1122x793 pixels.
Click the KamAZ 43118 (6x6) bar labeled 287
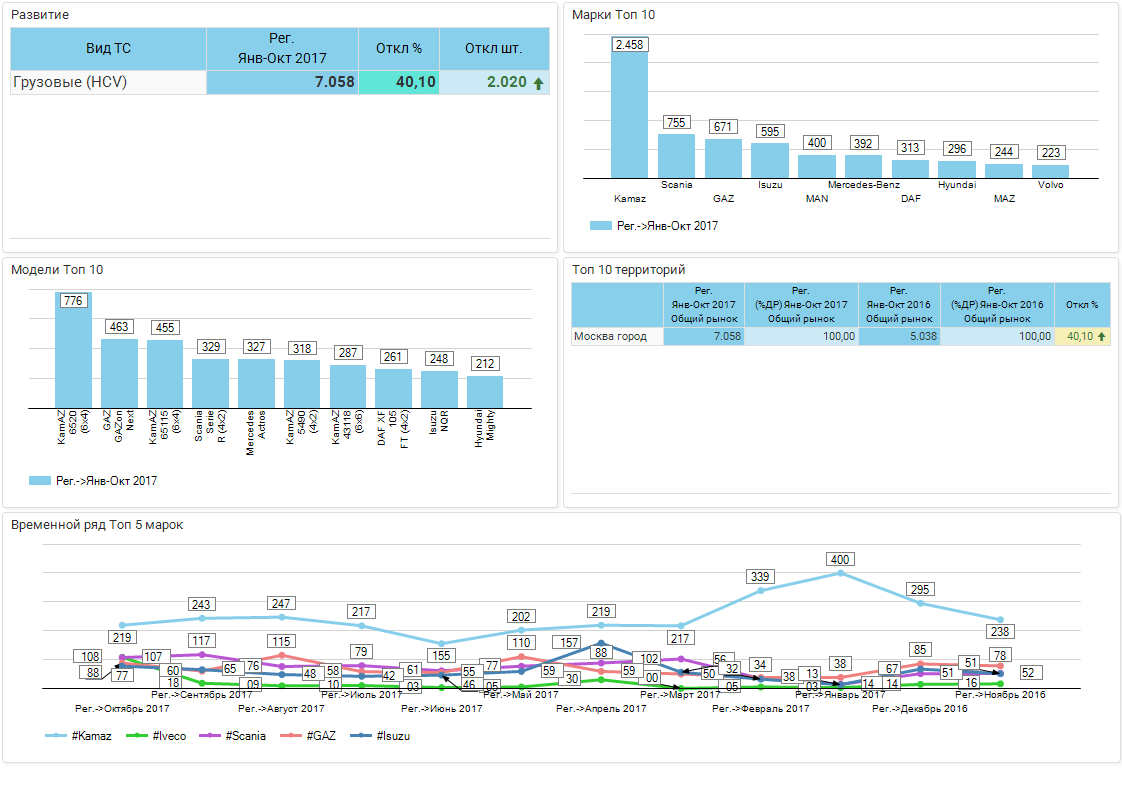tap(348, 386)
